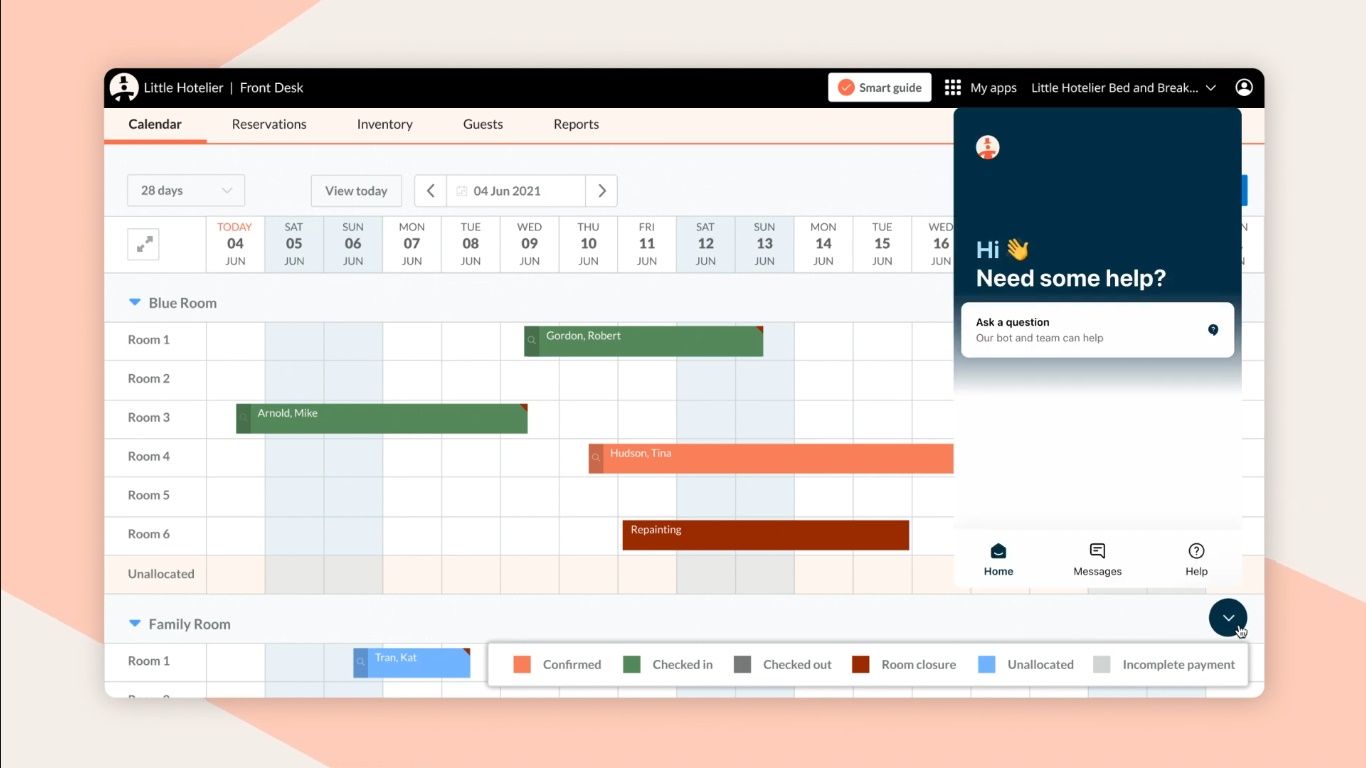Viewport: 1366px width, 768px height.
Task: Go to previous date with left arrow
Action: pyautogui.click(x=430, y=191)
